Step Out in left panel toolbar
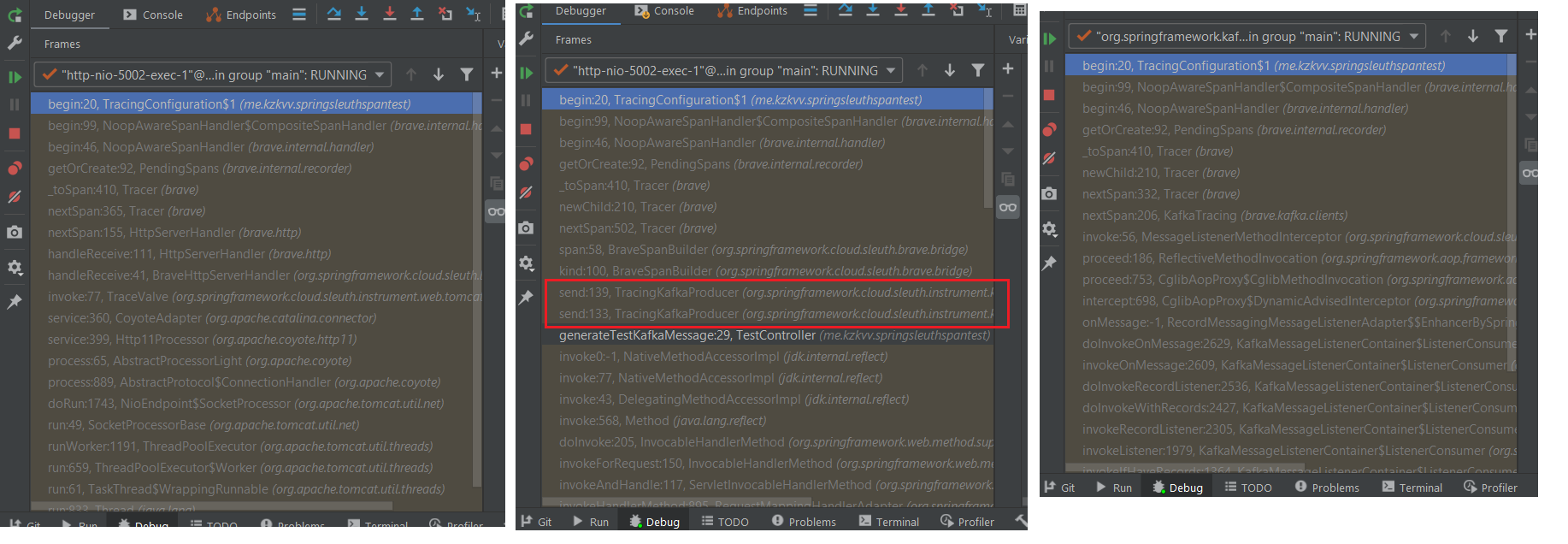This screenshot has height=544, width=1568. pos(417,14)
